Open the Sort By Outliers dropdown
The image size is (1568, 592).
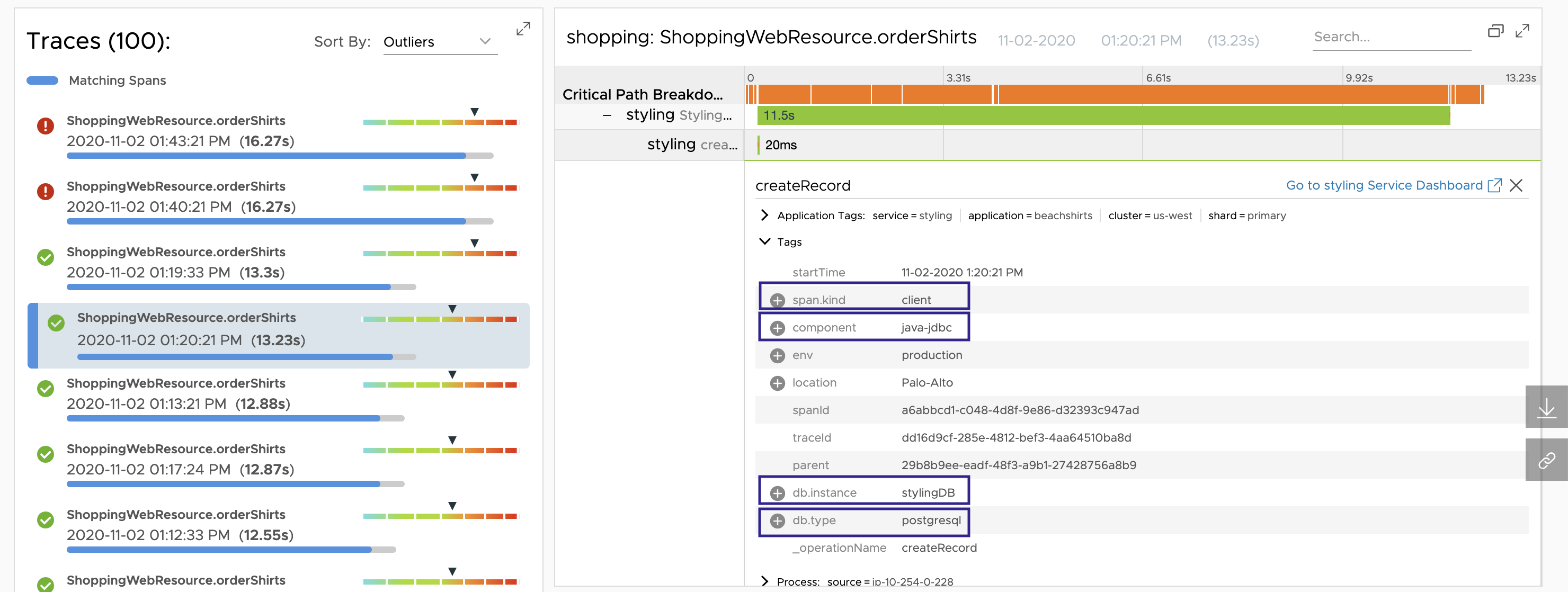[x=440, y=42]
